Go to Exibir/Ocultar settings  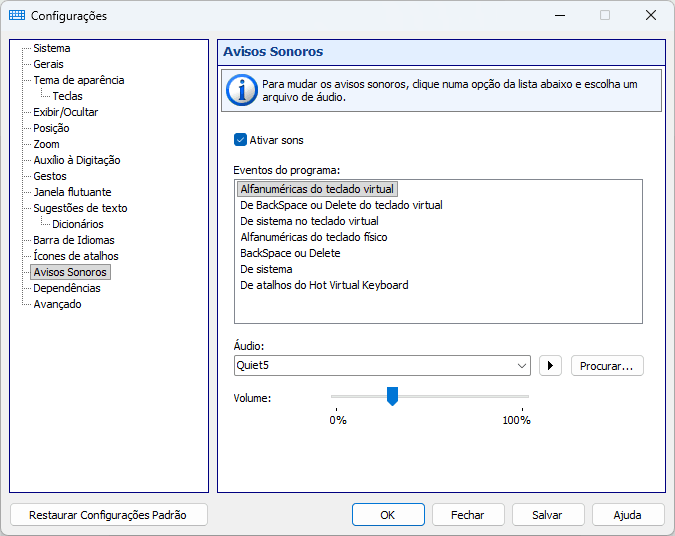(x=65, y=112)
